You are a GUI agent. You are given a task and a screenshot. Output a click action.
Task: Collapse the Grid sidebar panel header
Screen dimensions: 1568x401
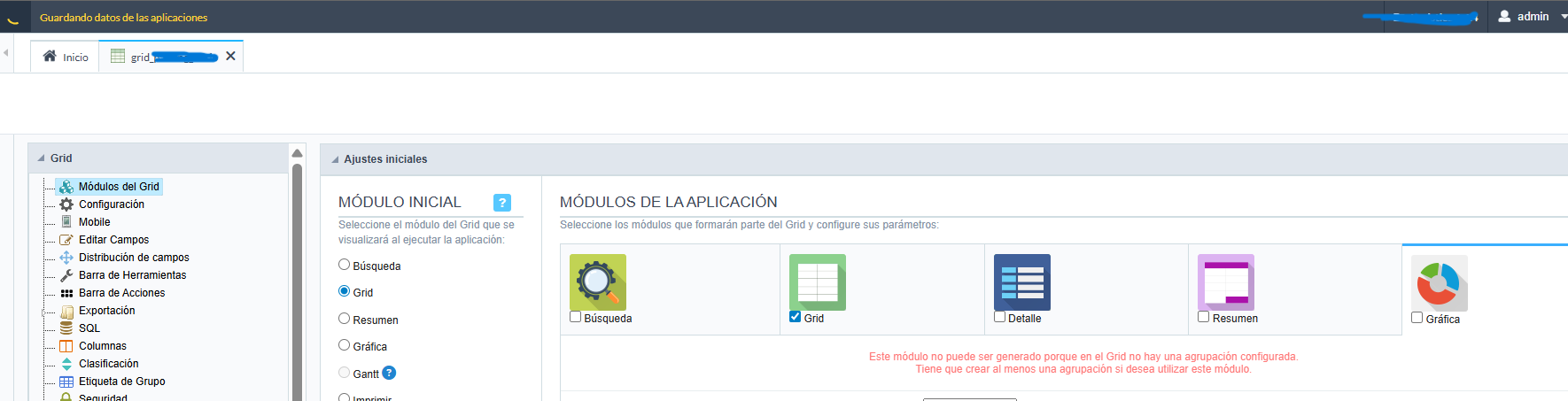point(42,158)
